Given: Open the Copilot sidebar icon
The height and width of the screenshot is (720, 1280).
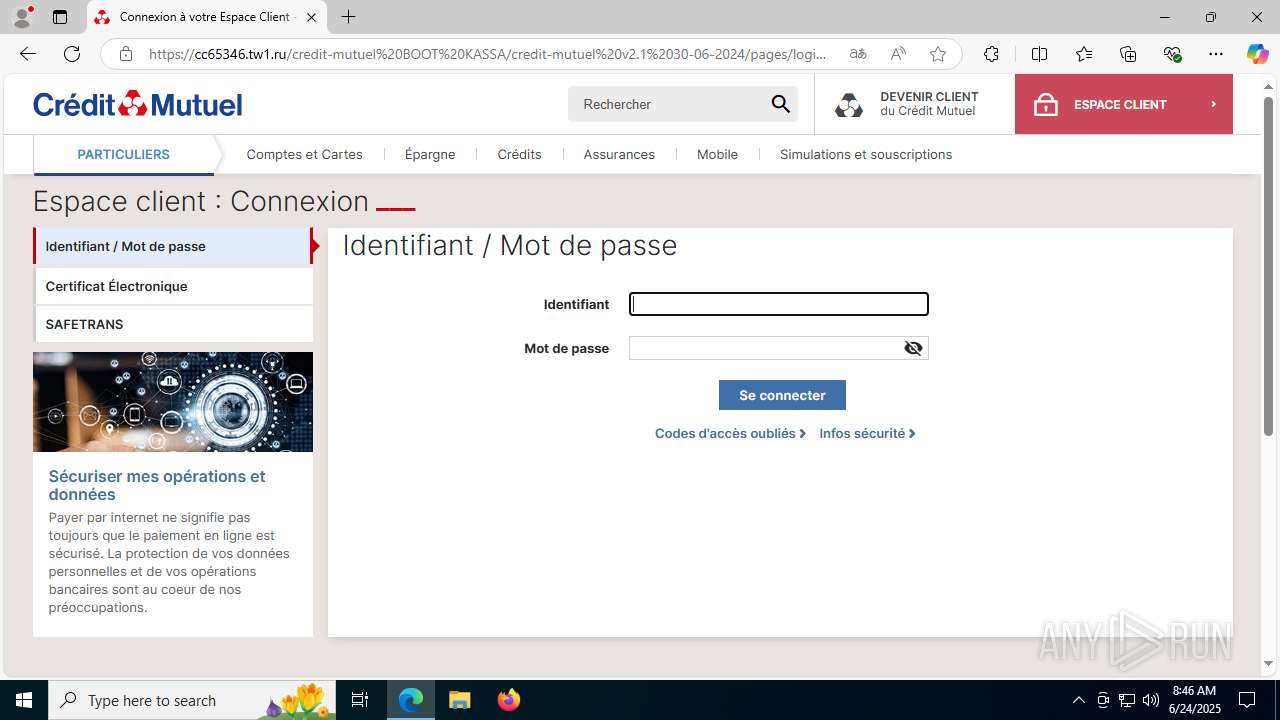Looking at the screenshot, I should [1257, 54].
